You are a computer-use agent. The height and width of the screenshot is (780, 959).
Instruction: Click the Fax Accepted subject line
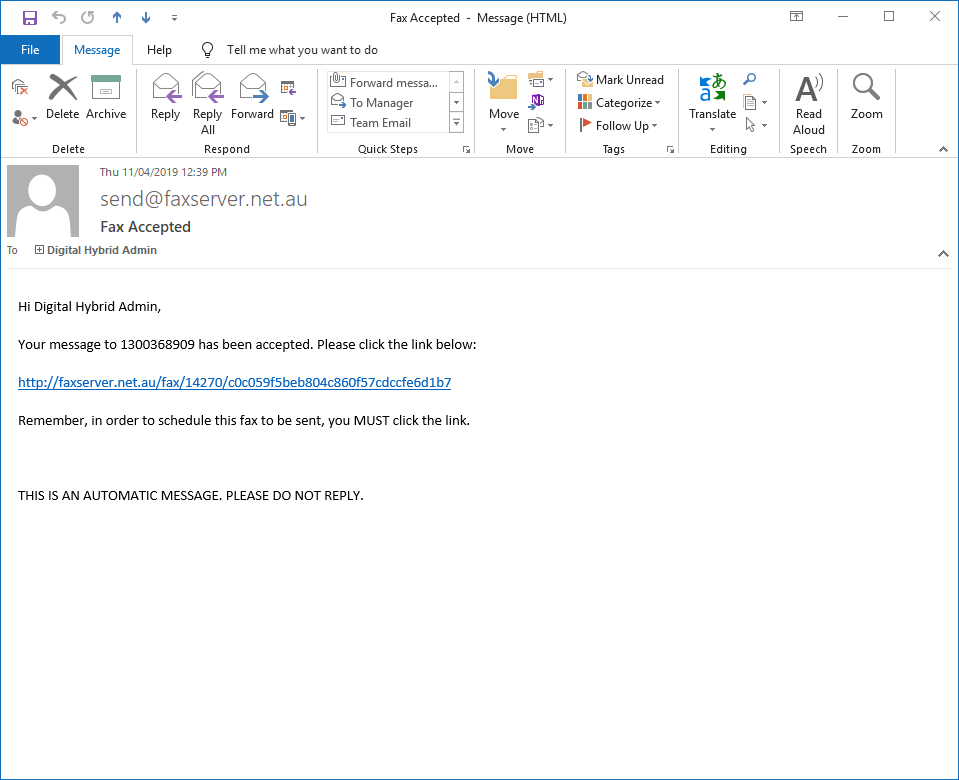(146, 227)
